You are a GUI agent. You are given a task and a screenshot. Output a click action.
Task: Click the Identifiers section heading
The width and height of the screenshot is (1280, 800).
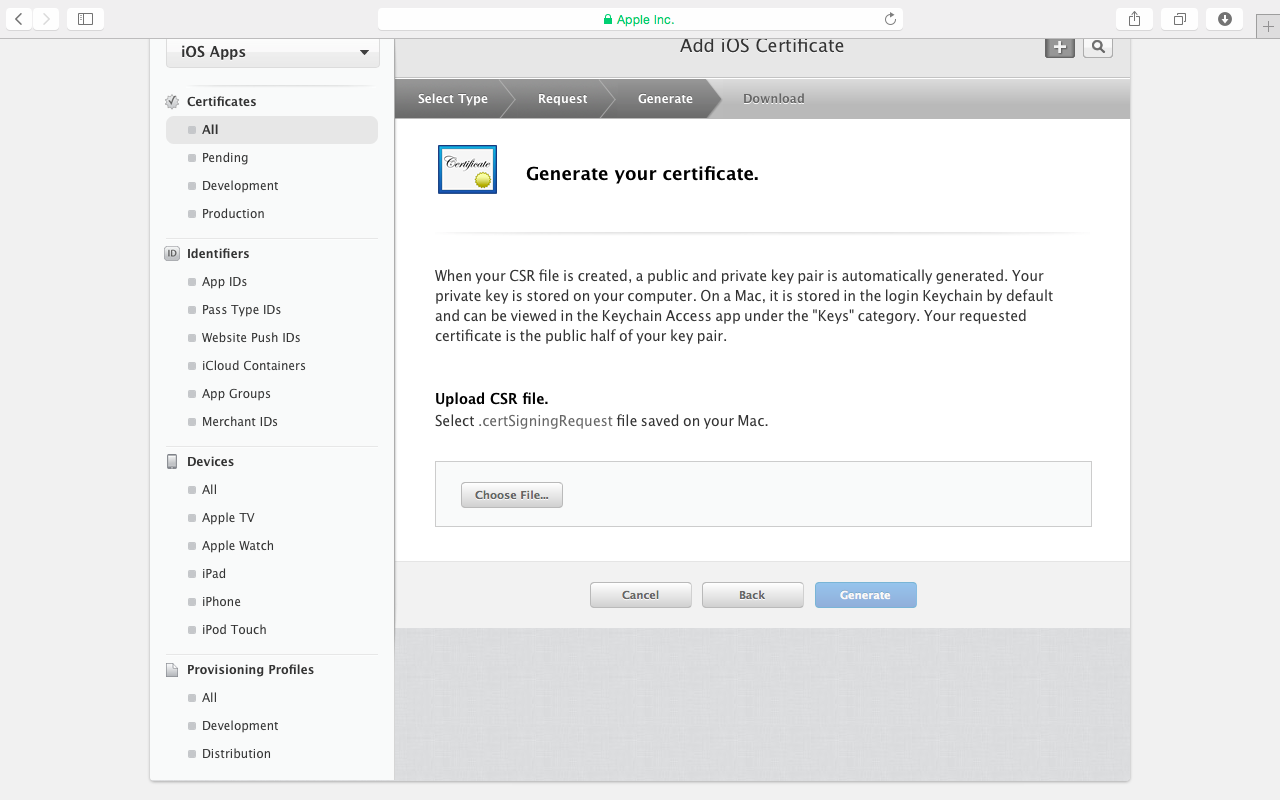point(218,253)
